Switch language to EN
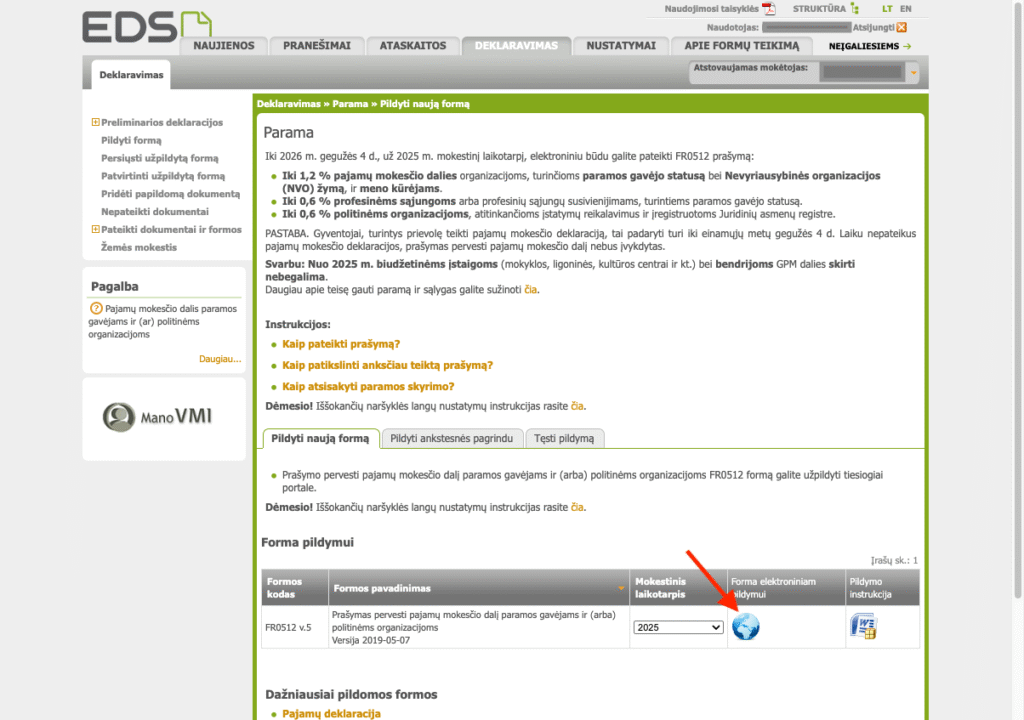The height and width of the screenshot is (720, 1024). [906, 9]
